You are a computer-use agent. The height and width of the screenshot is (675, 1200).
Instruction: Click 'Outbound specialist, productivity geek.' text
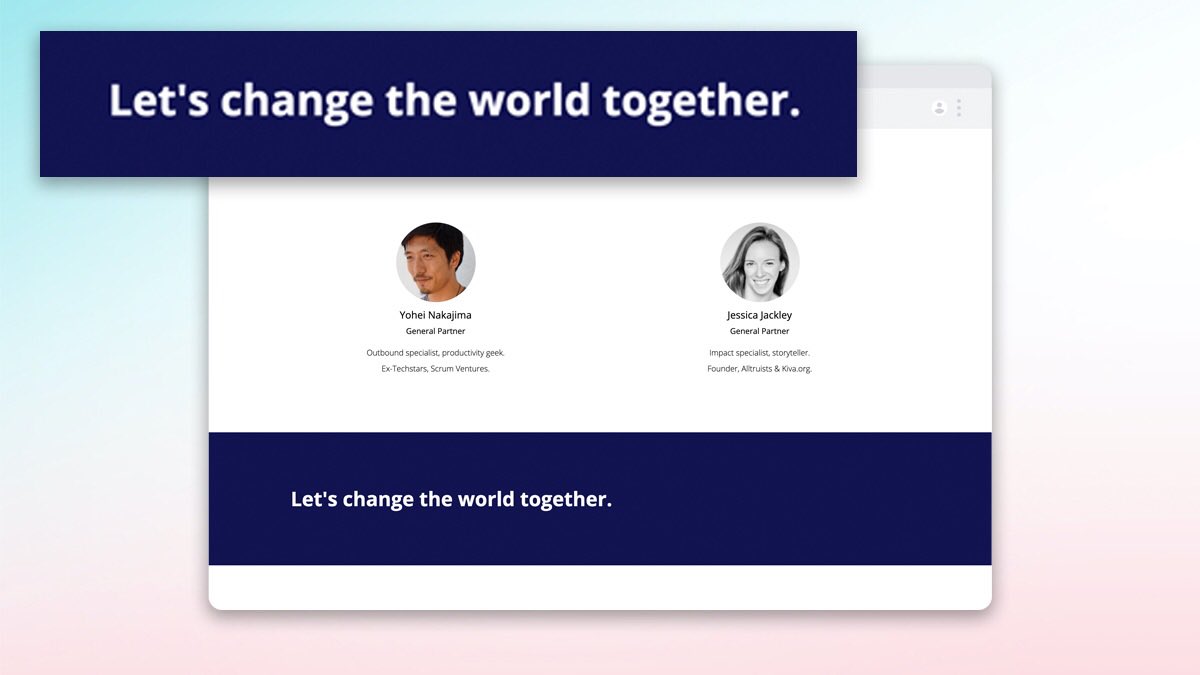[x=436, y=353]
